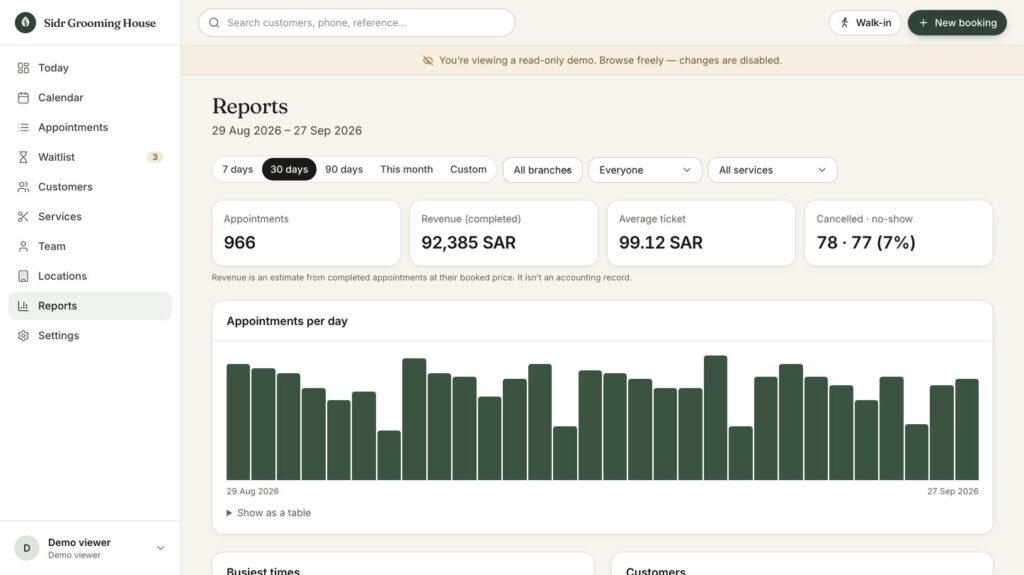Viewport: 1024px width, 575px height.
Task: Click the Waitlist count badge 3
Action: coord(155,157)
